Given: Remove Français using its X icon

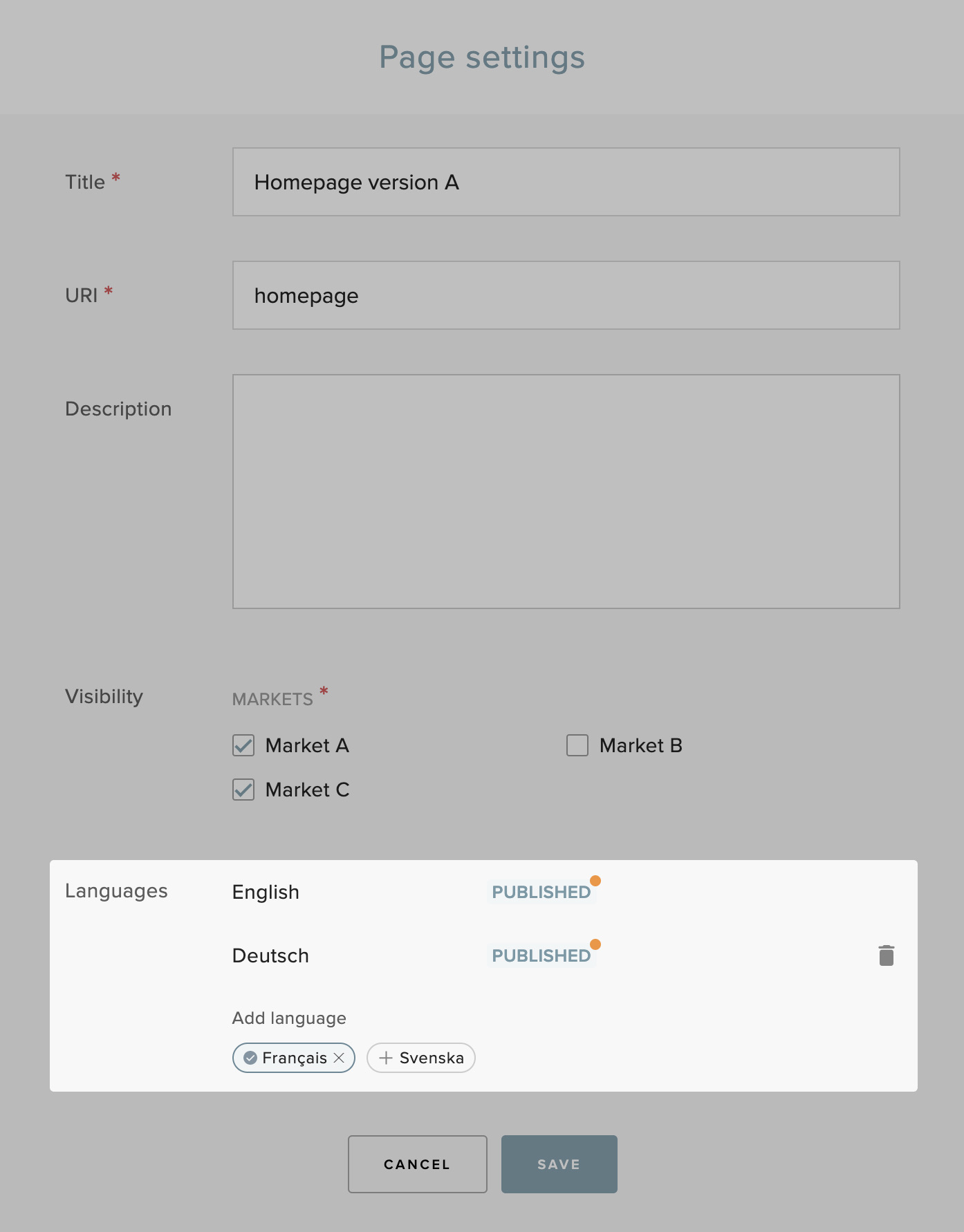Looking at the screenshot, I should tap(339, 1058).
